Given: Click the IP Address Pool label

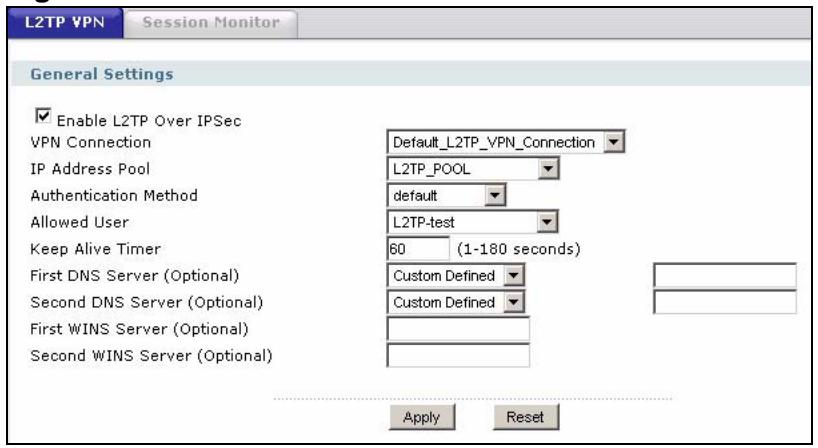Looking at the screenshot, I should tap(90, 169).
